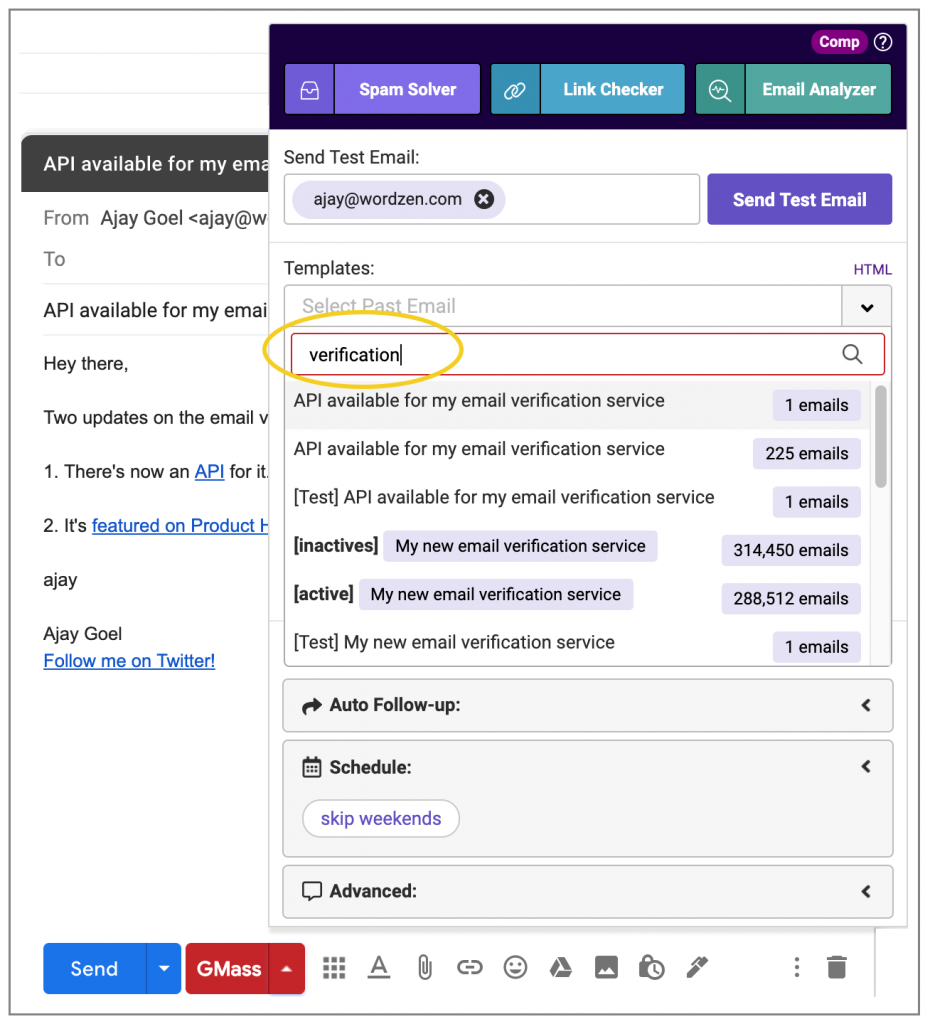Image resolution: width=930 pixels, height=1024 pixels.
Task: Open the Follow me on Twitter link
Action: [x=129, y=660]
